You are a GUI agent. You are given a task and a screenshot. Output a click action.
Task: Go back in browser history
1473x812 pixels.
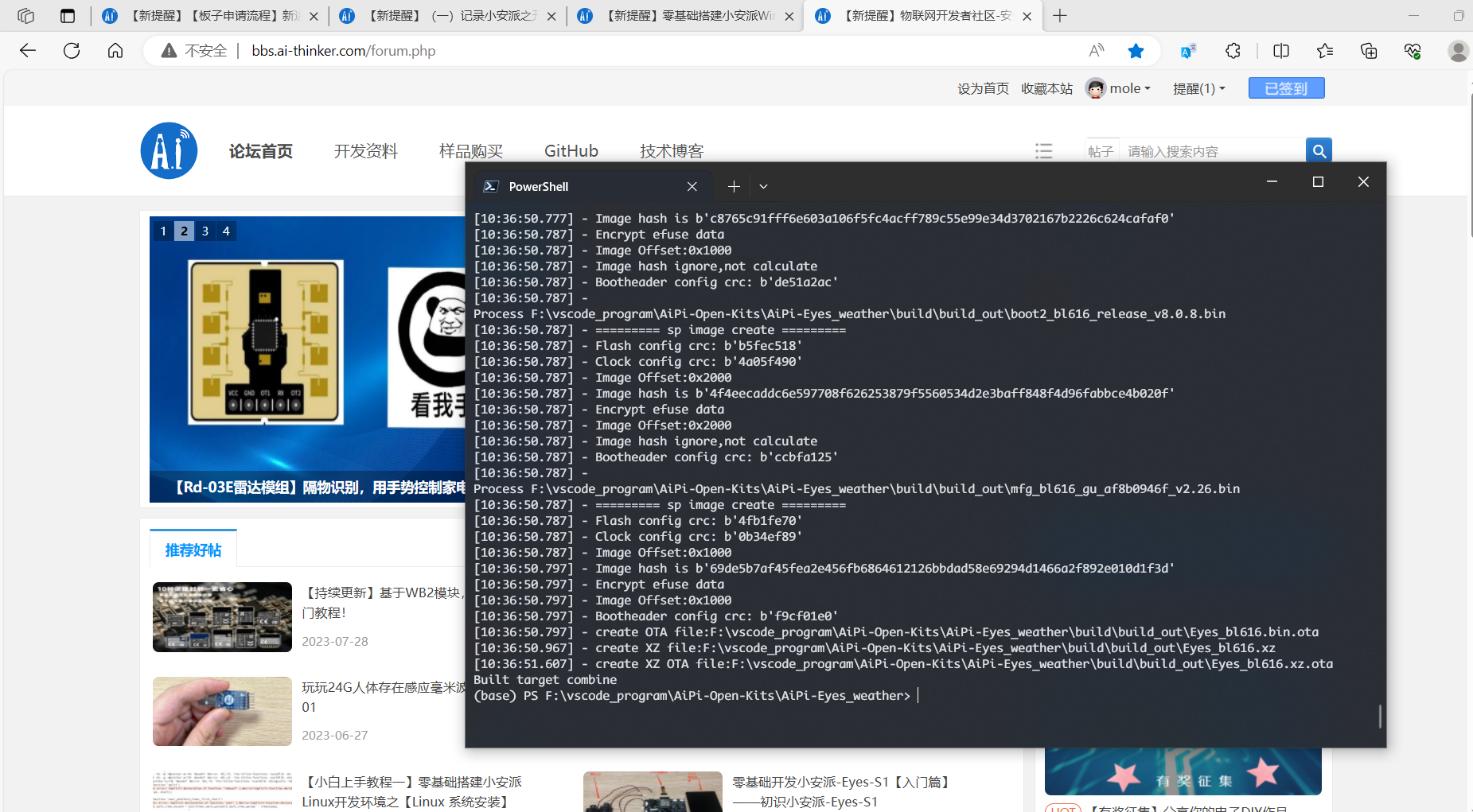tap(28, 51)
